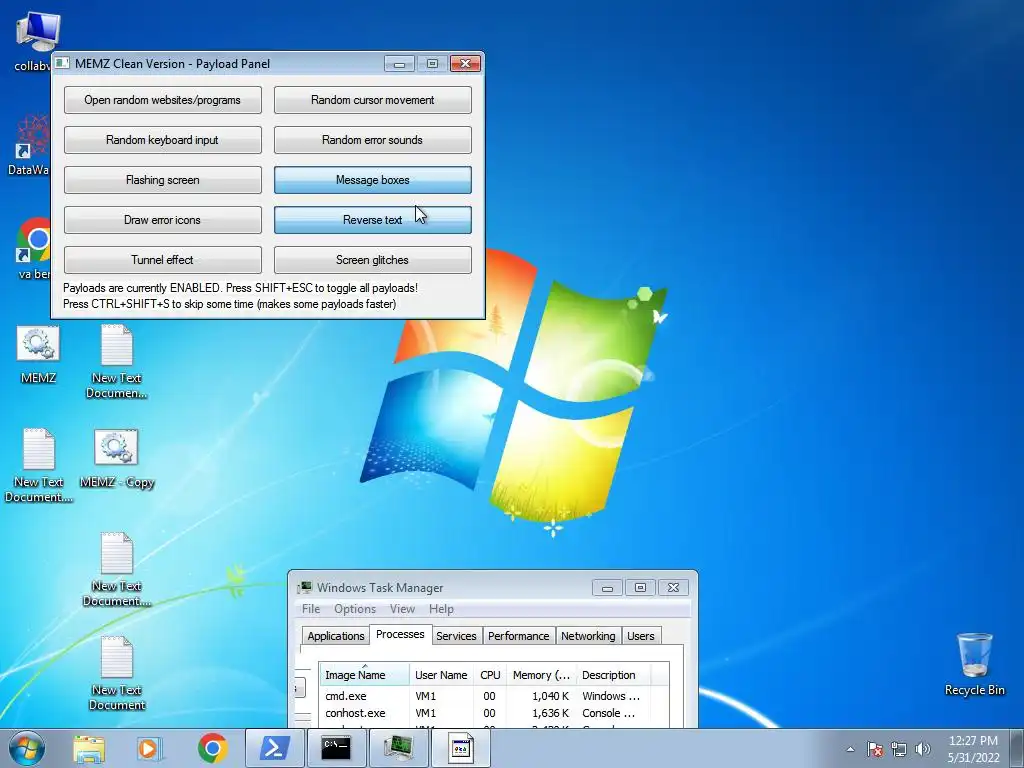Viewport: 1024px width, 768px height.
Task: Launch Windows Media Player from taskbar
Action: [x=150, y=748]
